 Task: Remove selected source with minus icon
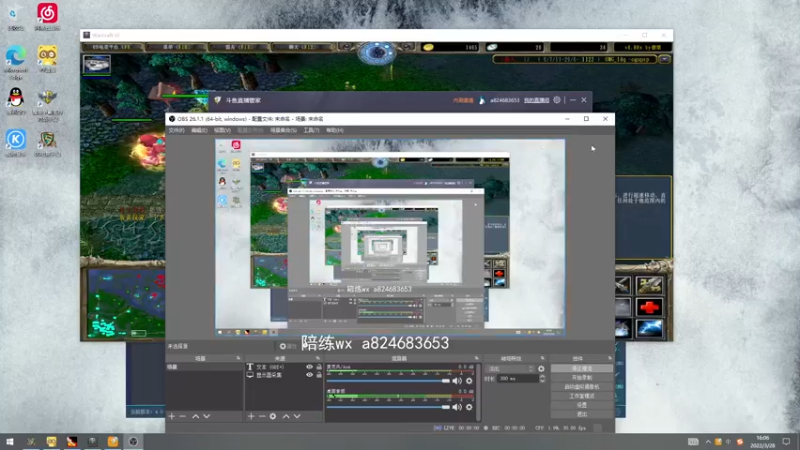(262, 416)
